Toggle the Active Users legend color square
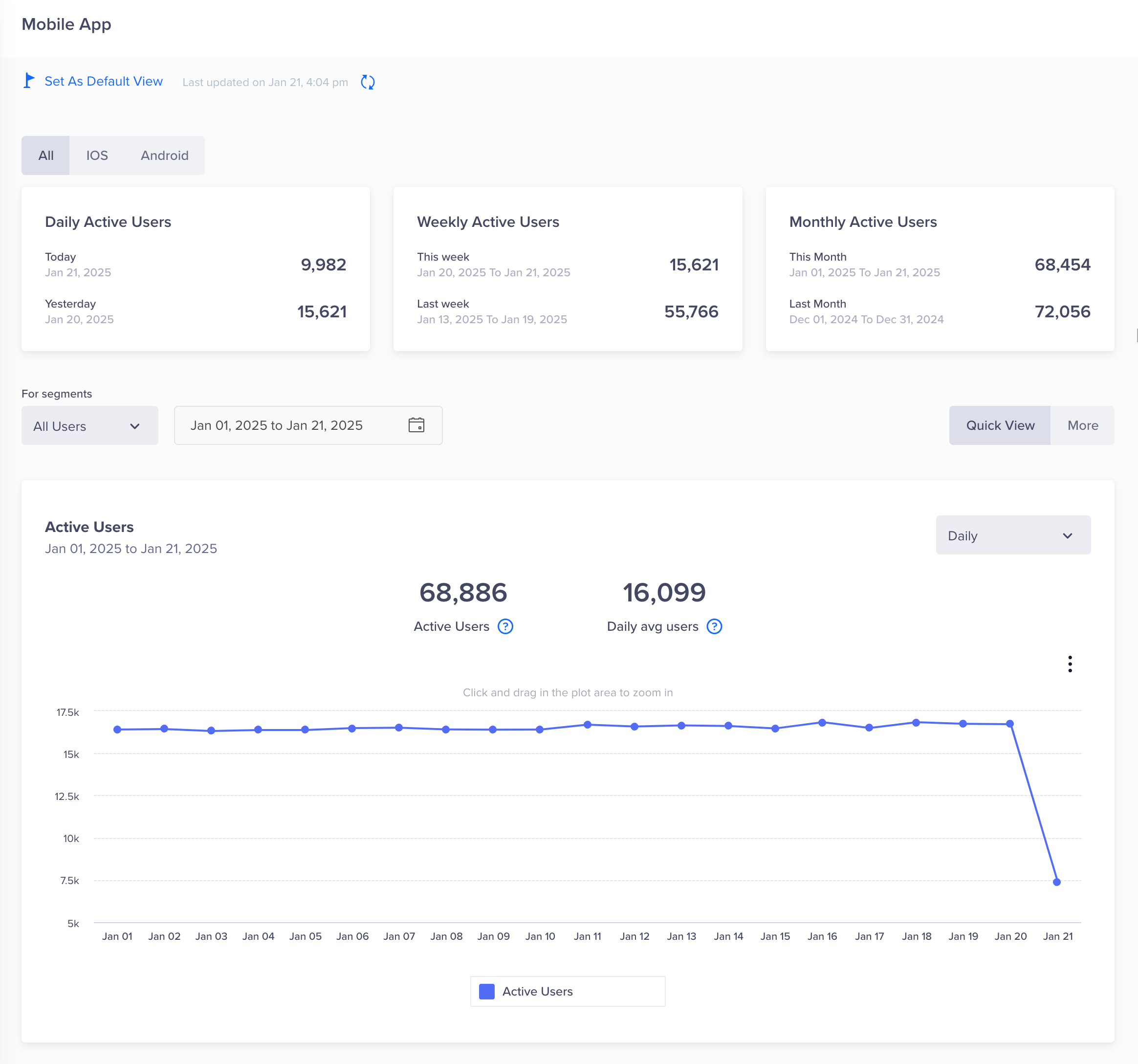 pos(486,991)
